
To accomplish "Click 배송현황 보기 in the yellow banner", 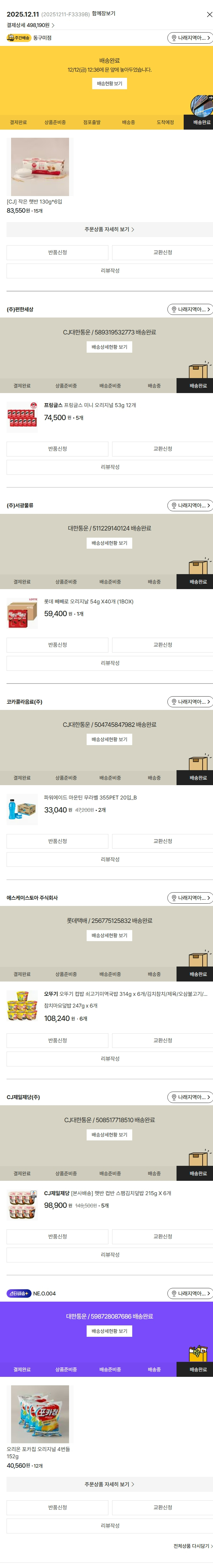I will [x=109, y=83].
